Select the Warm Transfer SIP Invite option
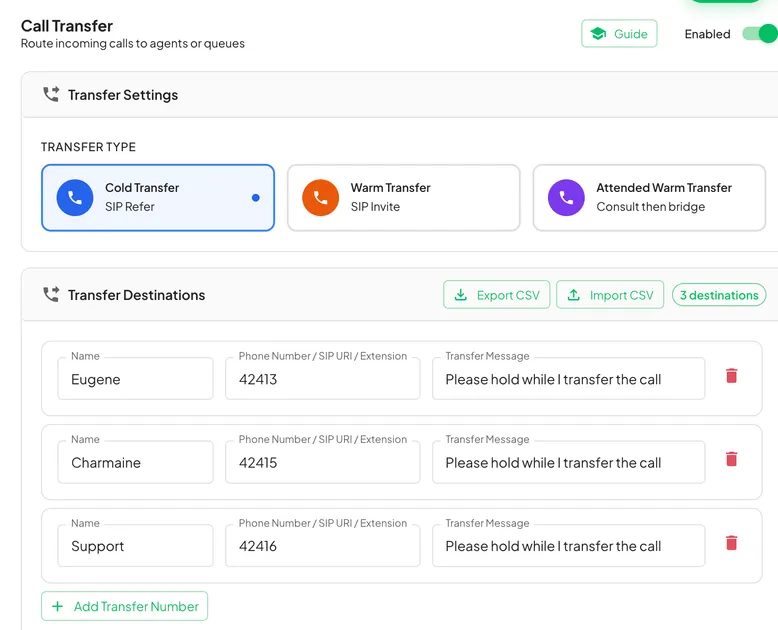This screenshot has width=778, height=630. click(403, 197)
